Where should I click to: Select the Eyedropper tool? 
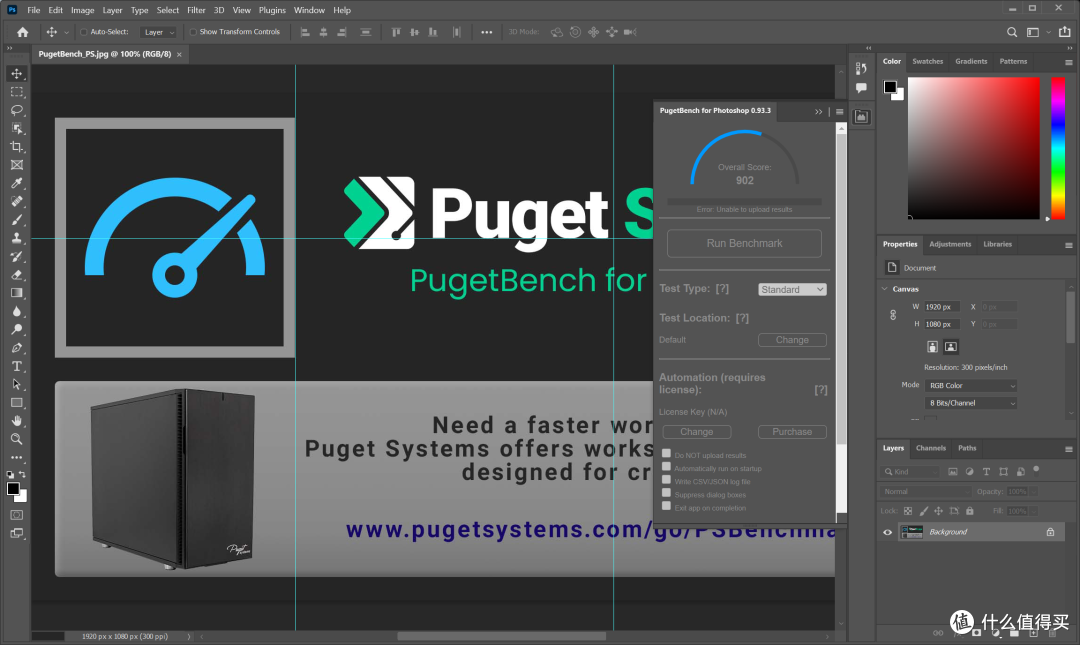click(x=17, y=183)
